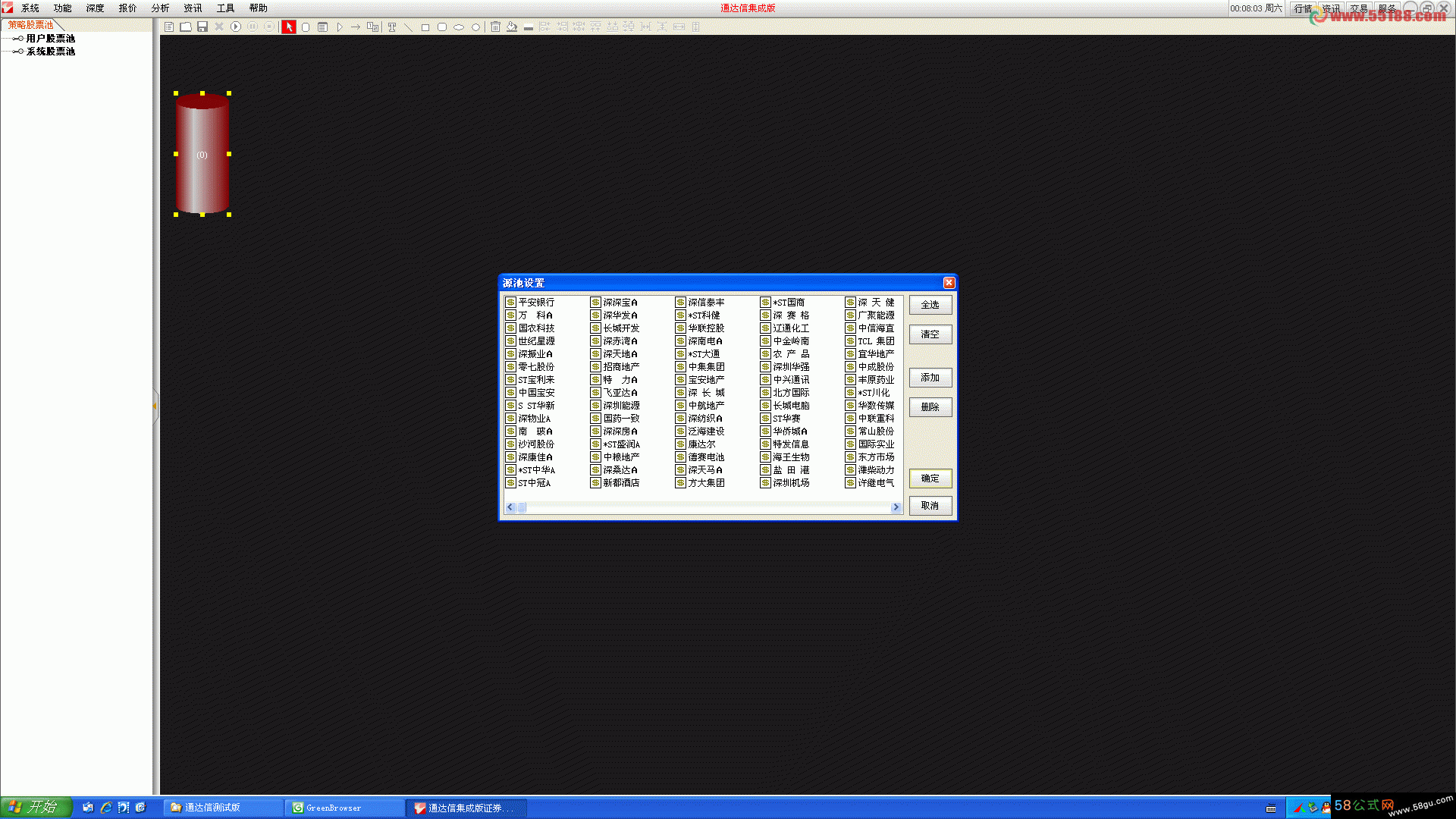Viewport: 1456px width, 819px height.
Task: Select the rectangle drawing tool
Action: [425, 27]
